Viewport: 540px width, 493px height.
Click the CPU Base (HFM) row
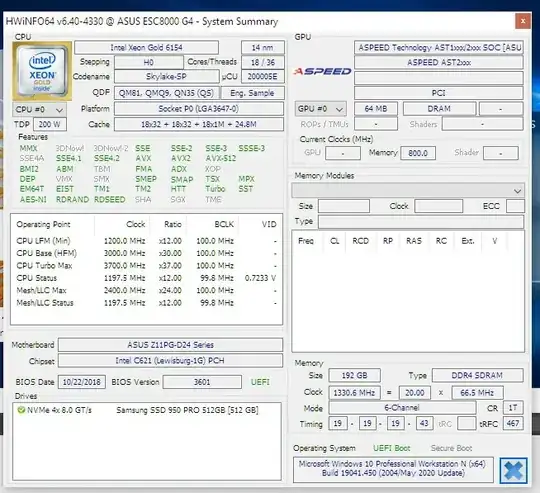point(146,253)
